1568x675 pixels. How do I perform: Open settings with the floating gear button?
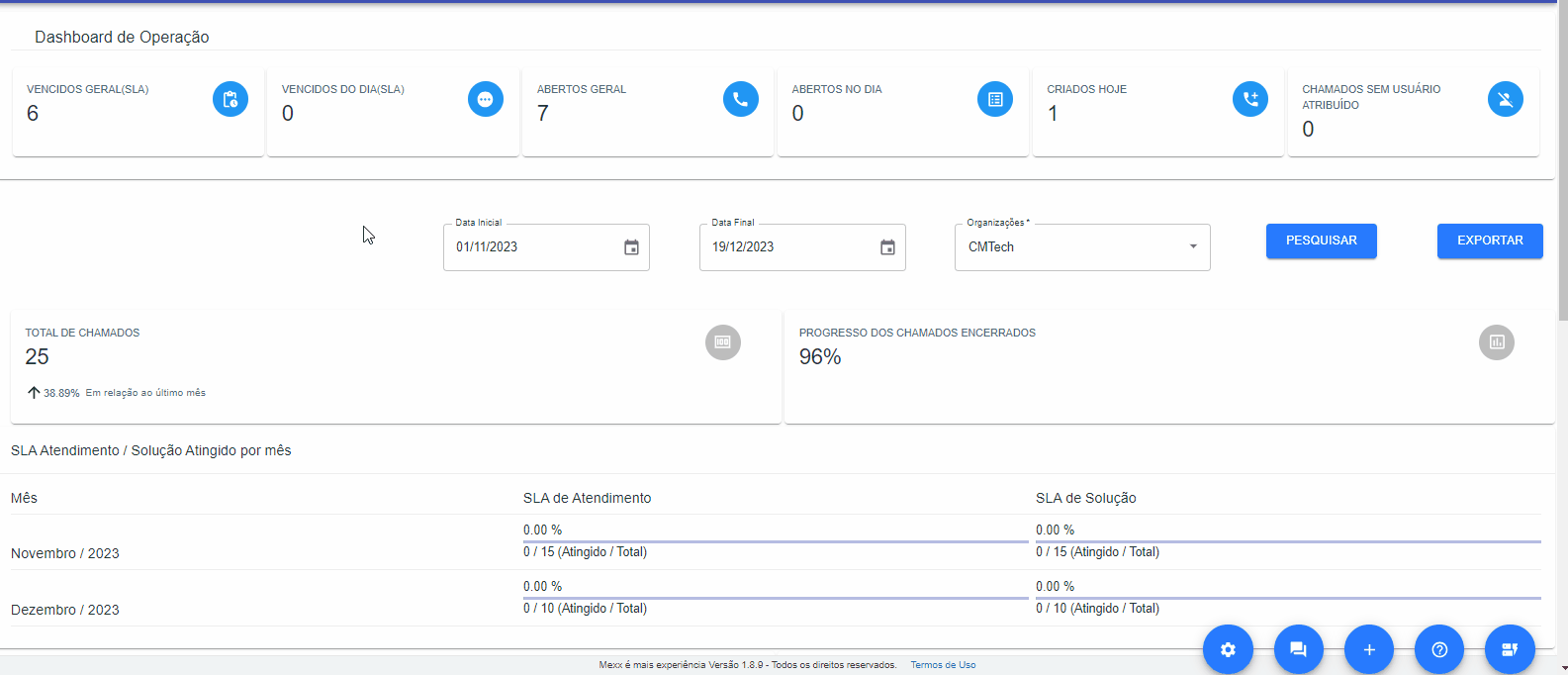1228,649
